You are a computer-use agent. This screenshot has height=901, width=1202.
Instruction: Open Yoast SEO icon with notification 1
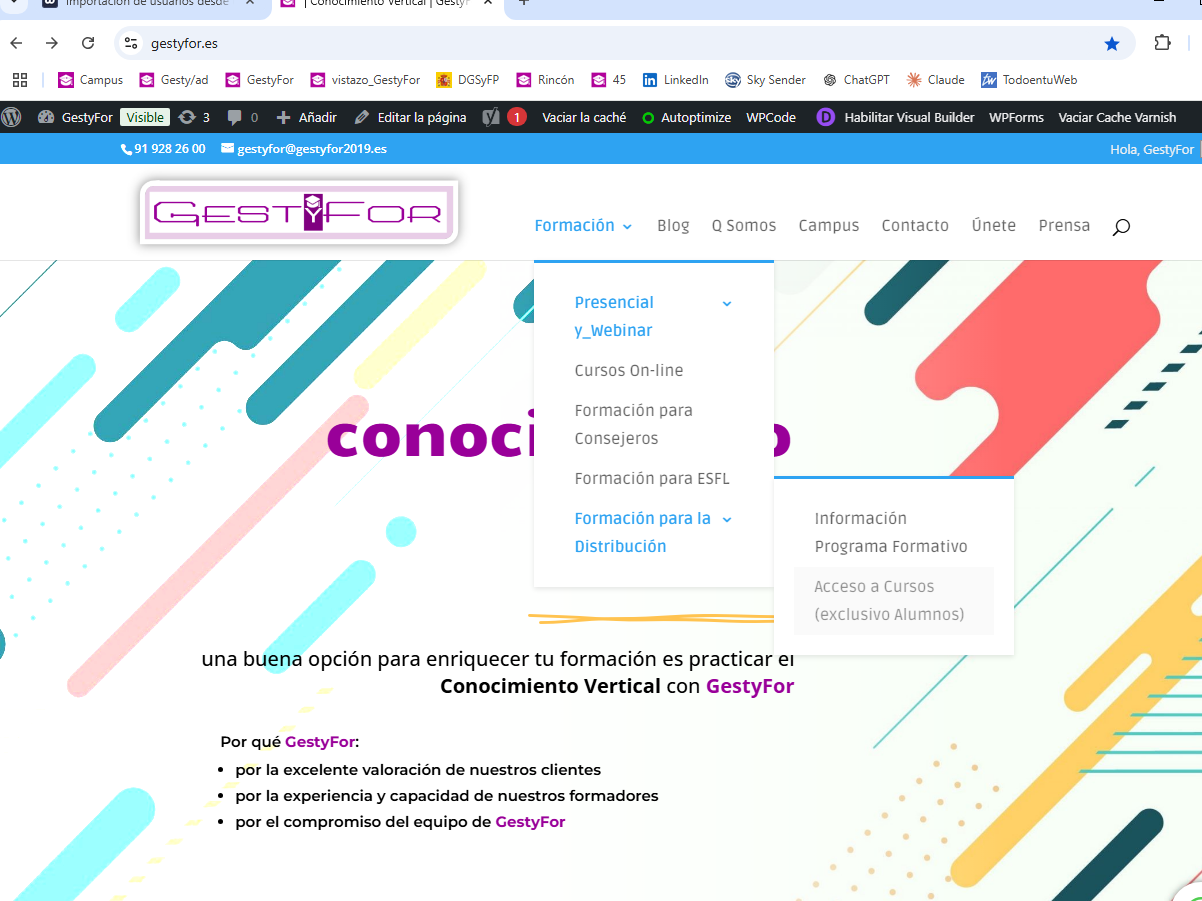click(x=504, y=117)
